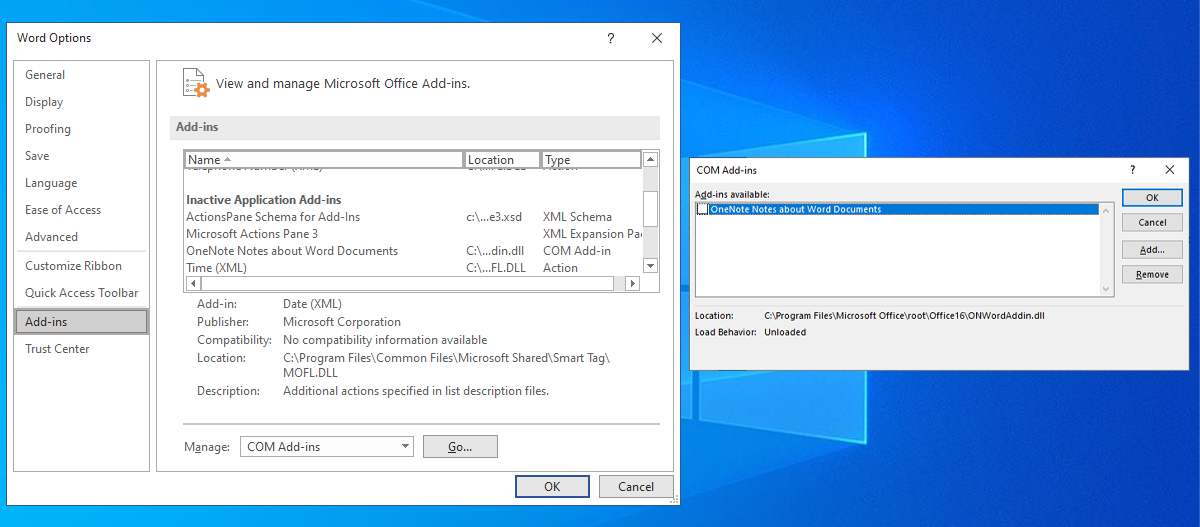Select OneNote Notes row in Word Options list
The image size is (1200, 527).
point(413,251)
